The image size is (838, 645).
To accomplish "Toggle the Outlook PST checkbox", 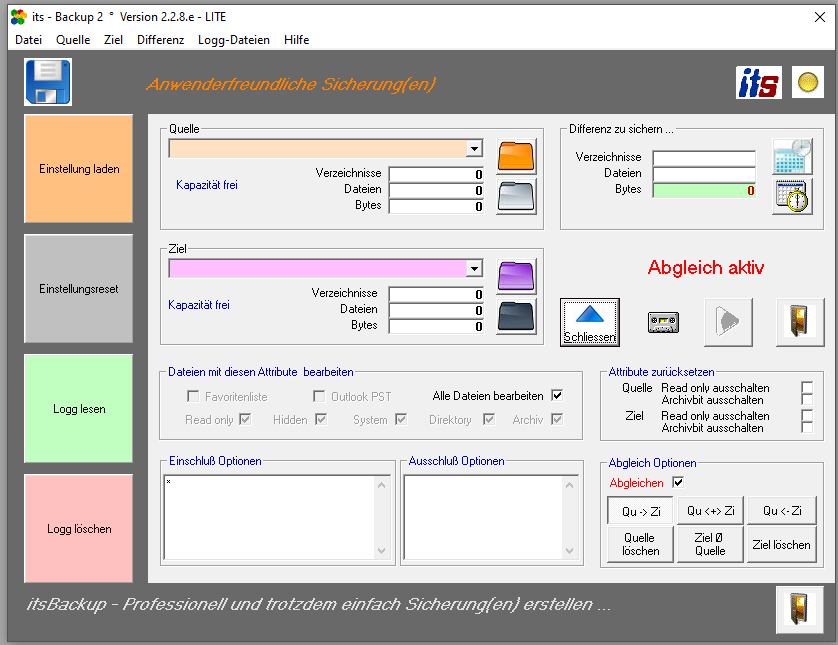I will click(x=319, y=396).
